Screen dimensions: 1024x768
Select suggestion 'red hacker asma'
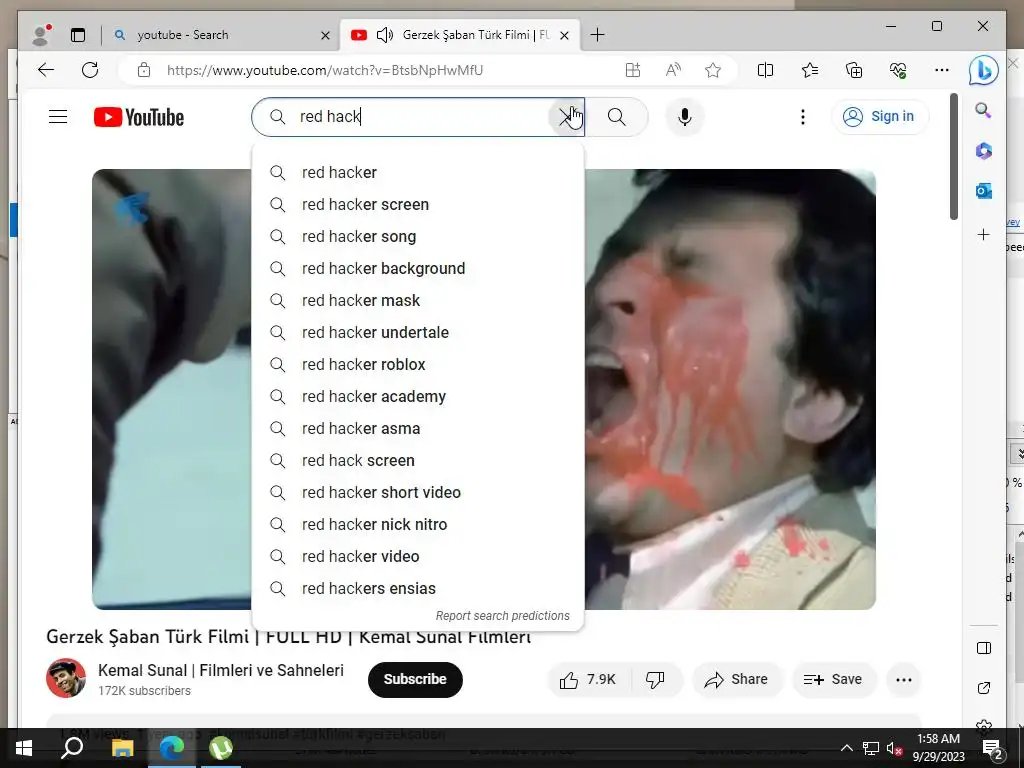[418, 428]
